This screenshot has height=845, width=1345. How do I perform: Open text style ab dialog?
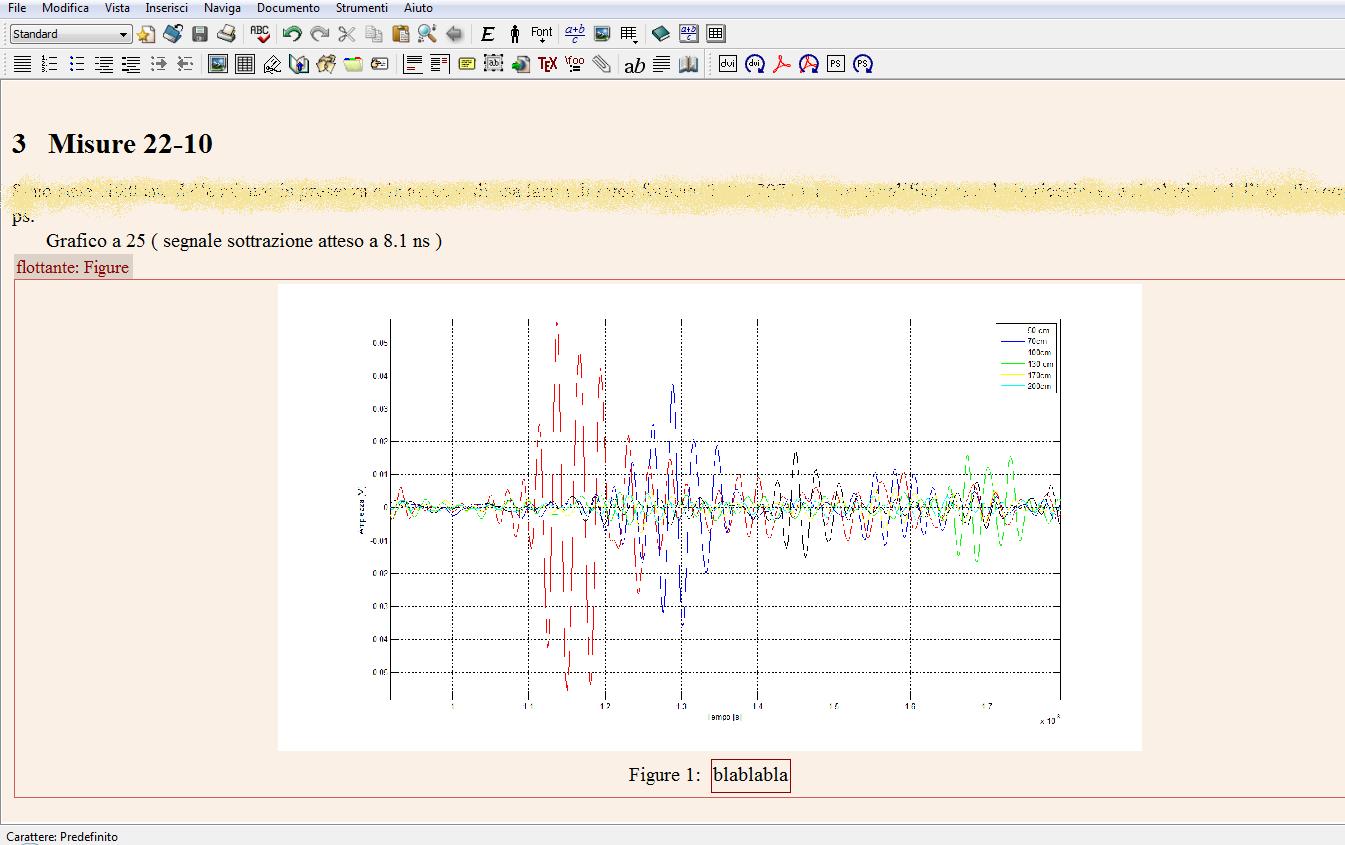pyautogui.click(x=634, y=66)
